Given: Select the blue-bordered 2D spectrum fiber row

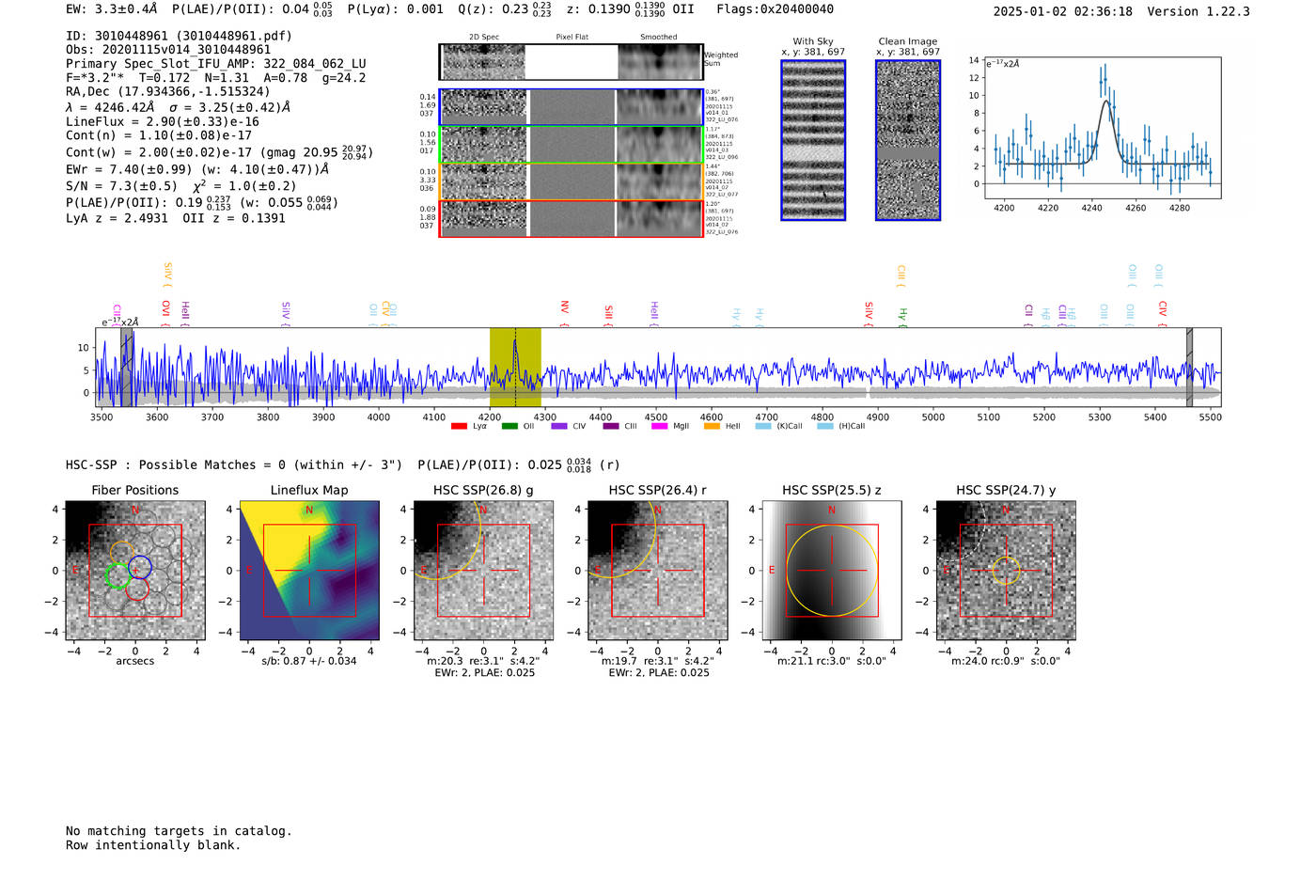Looking at the screenshot, I should point(571,107).
